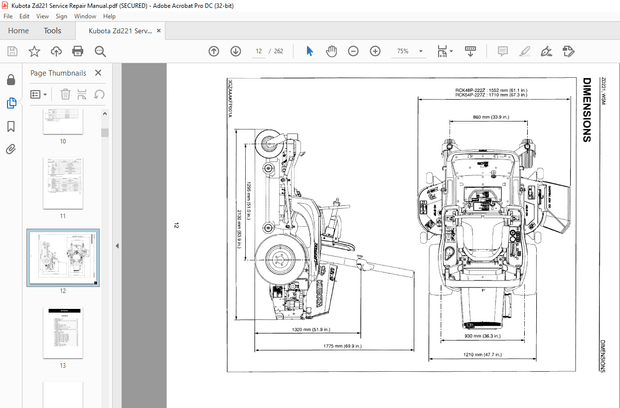Screen dimensions: 620x408
Task: Click the Save file icon
Action: click(x=12, y=51)
